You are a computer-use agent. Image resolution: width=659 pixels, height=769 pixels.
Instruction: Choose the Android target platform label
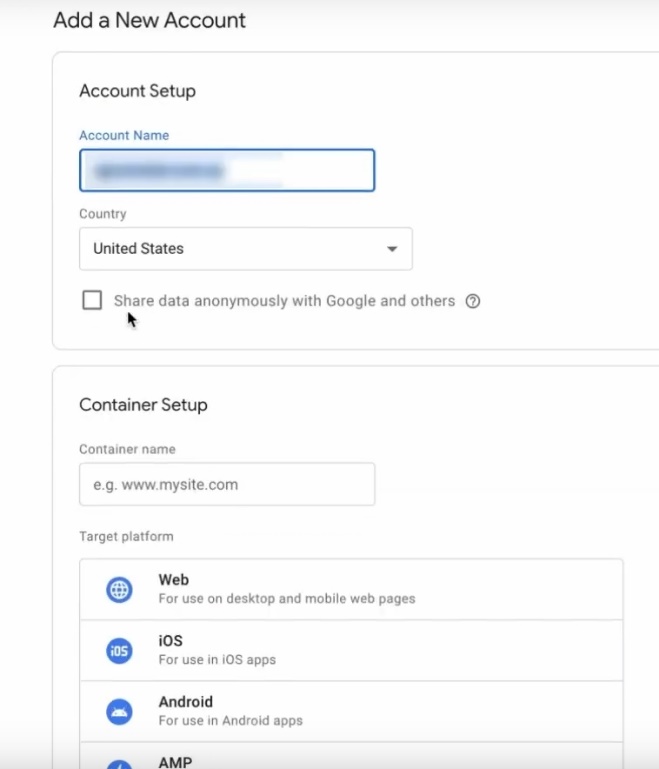pos(185,702)
